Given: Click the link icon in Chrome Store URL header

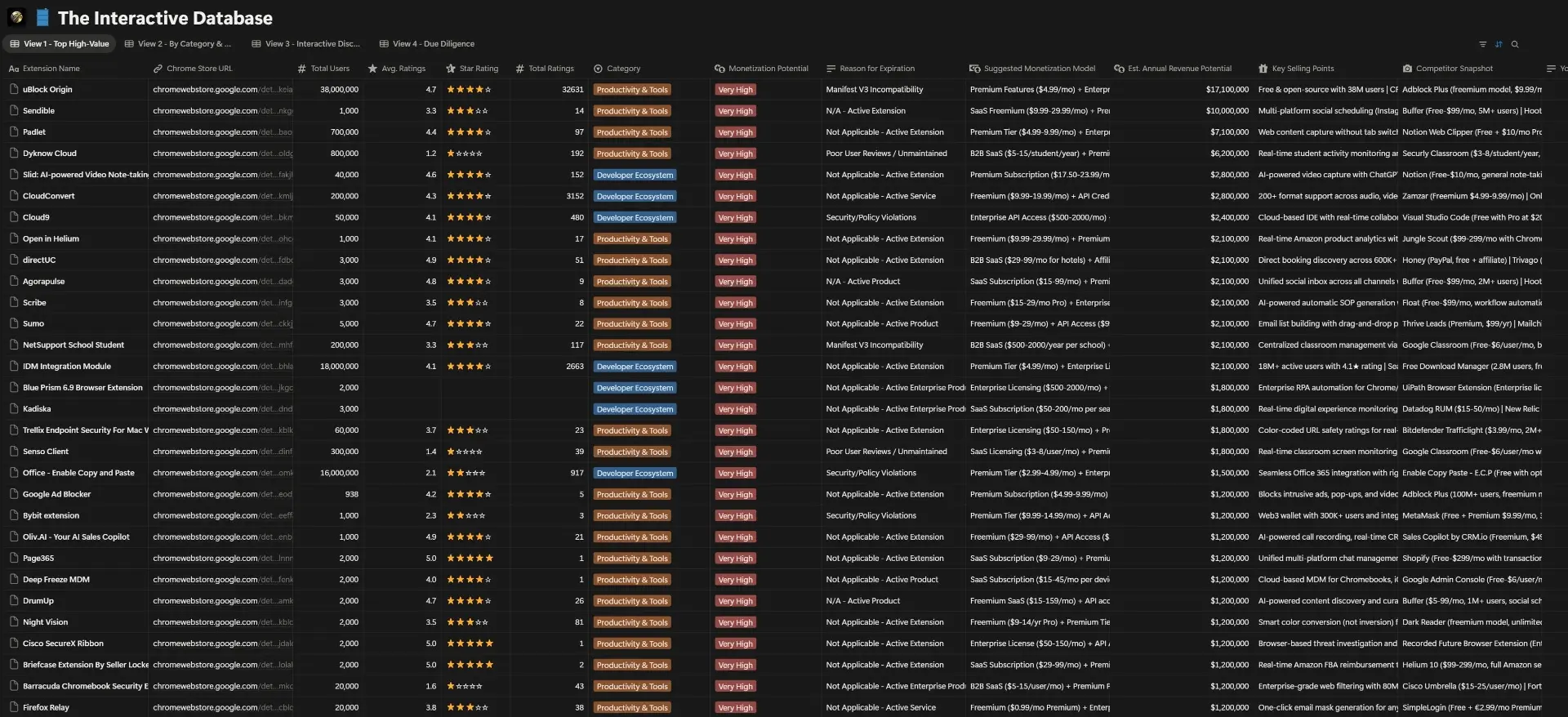Looking at the screenshot, I should point(158,69).
